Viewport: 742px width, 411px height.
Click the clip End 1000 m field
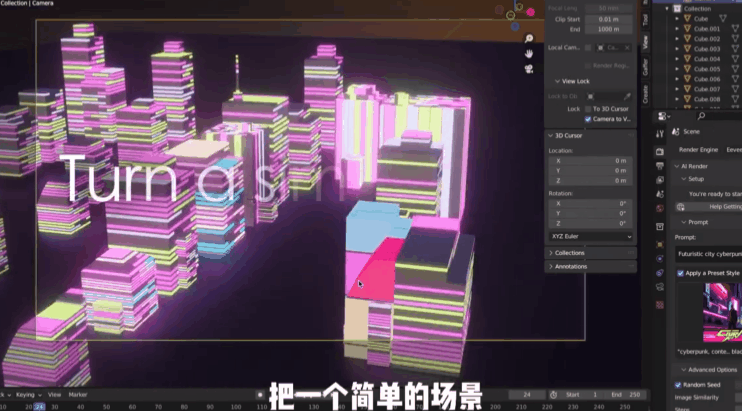point(609,29)
